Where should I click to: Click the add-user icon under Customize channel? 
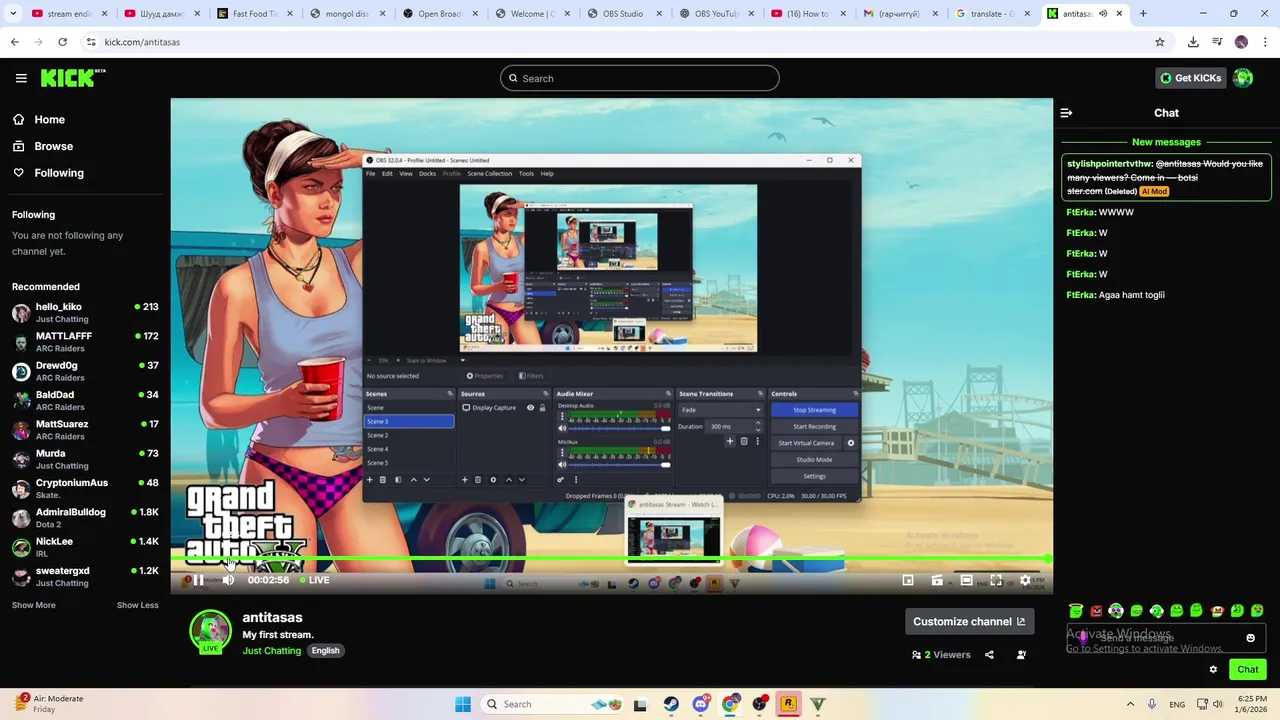(x=1021, y=655)
